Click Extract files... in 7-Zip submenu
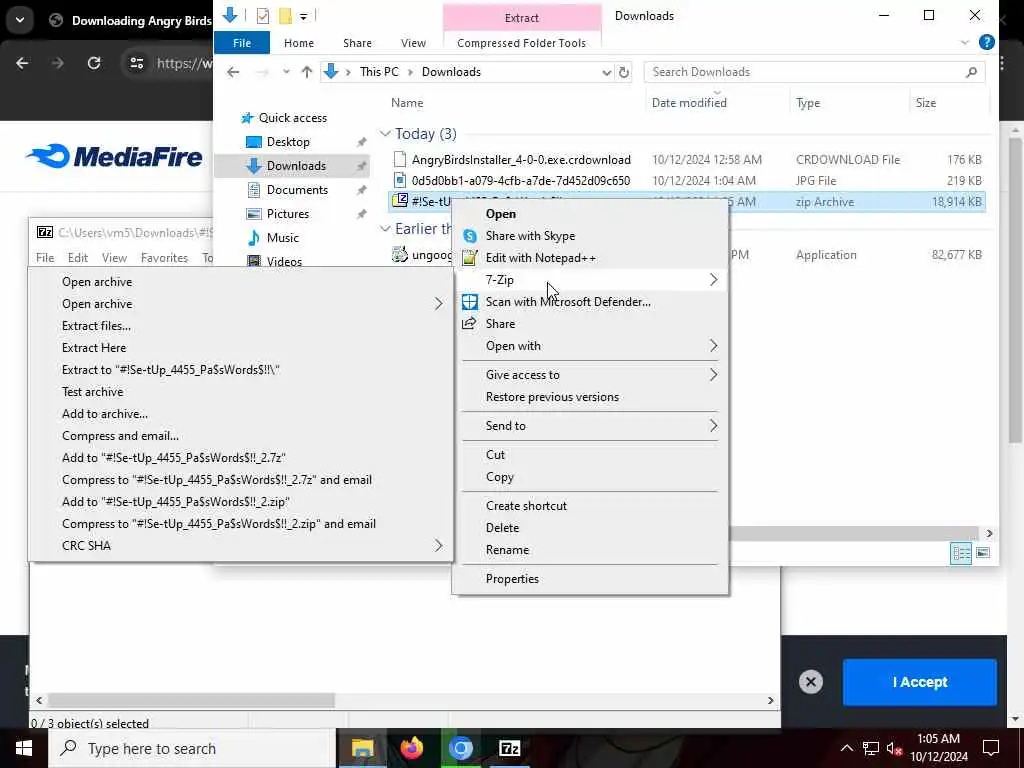This screenshot has height=768, width=1024. point(96,325)
